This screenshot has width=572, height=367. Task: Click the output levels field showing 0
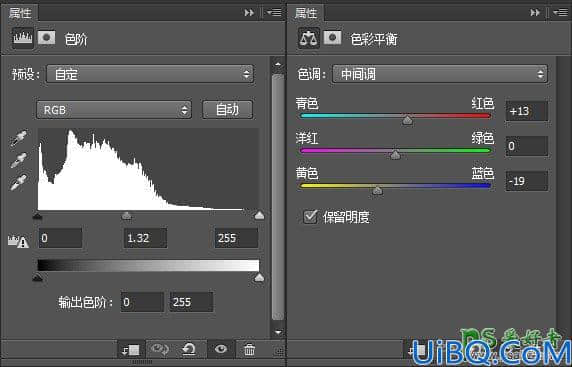[142, 302]
